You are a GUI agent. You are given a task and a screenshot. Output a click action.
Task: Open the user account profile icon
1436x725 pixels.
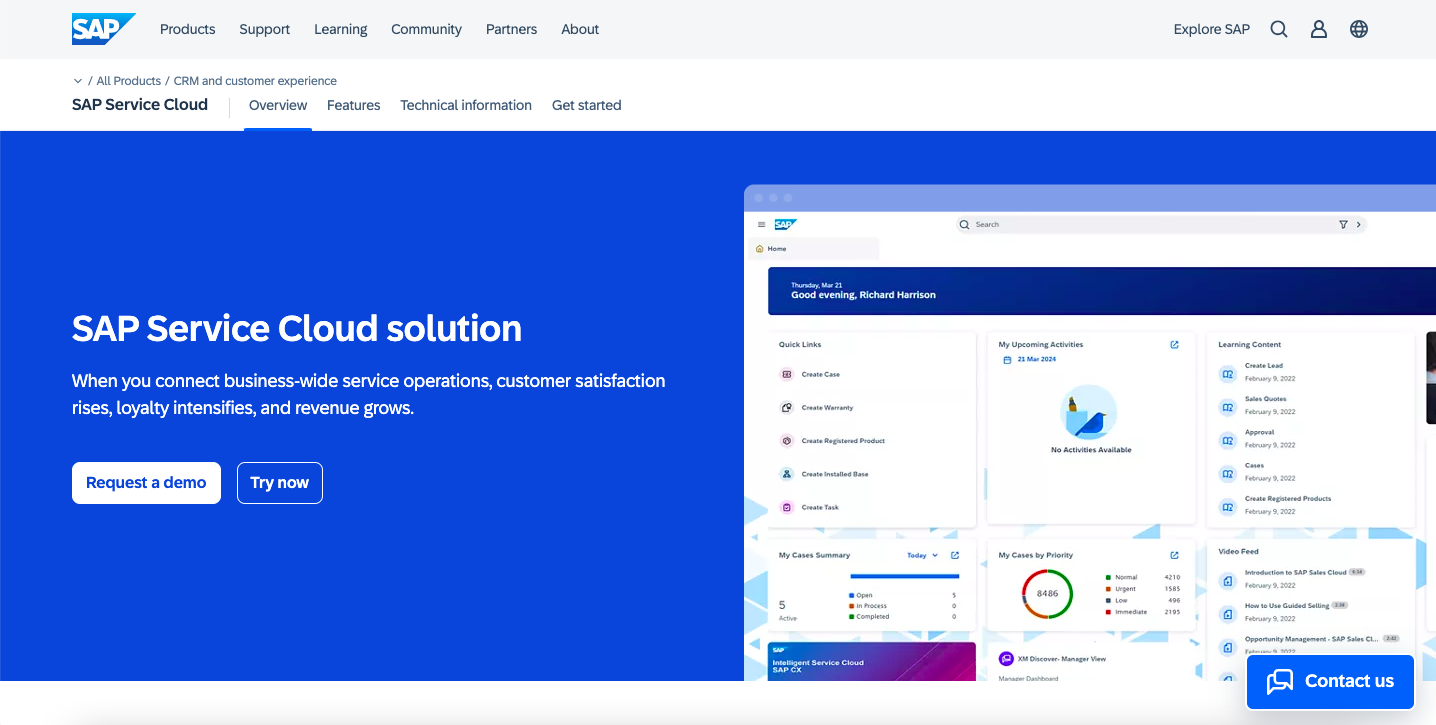point(1319,29)
